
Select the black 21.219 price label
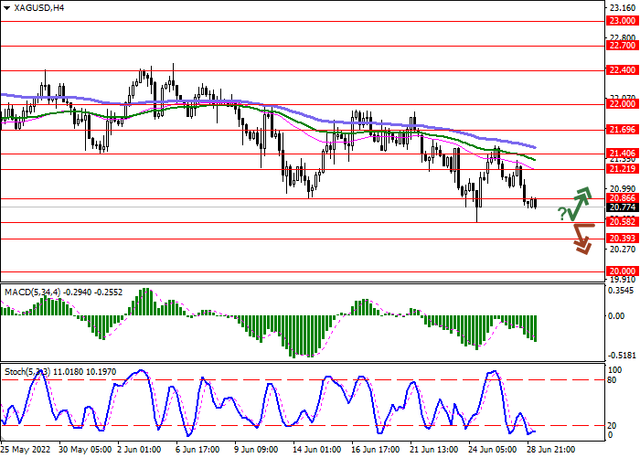[x=621, y=169]
